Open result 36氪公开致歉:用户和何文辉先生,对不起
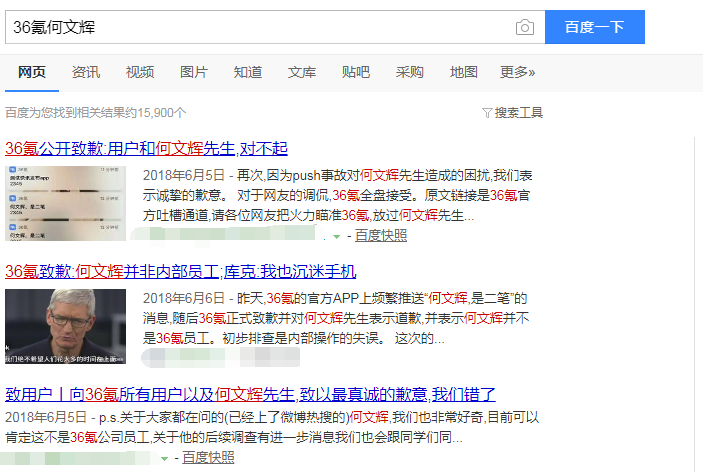This screenshot has height=472, width=703. (x=146, y=148)
